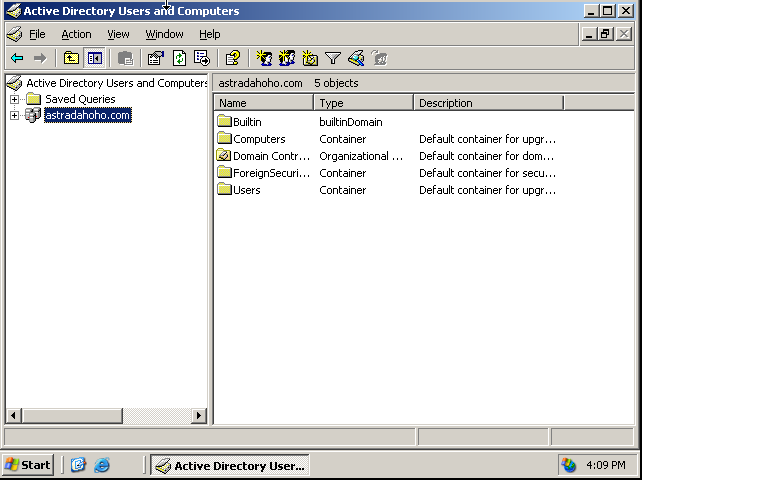This screenshot has width=768, height=480.
Task: Create a new organizational unit icon
Action: pos(310,59)
